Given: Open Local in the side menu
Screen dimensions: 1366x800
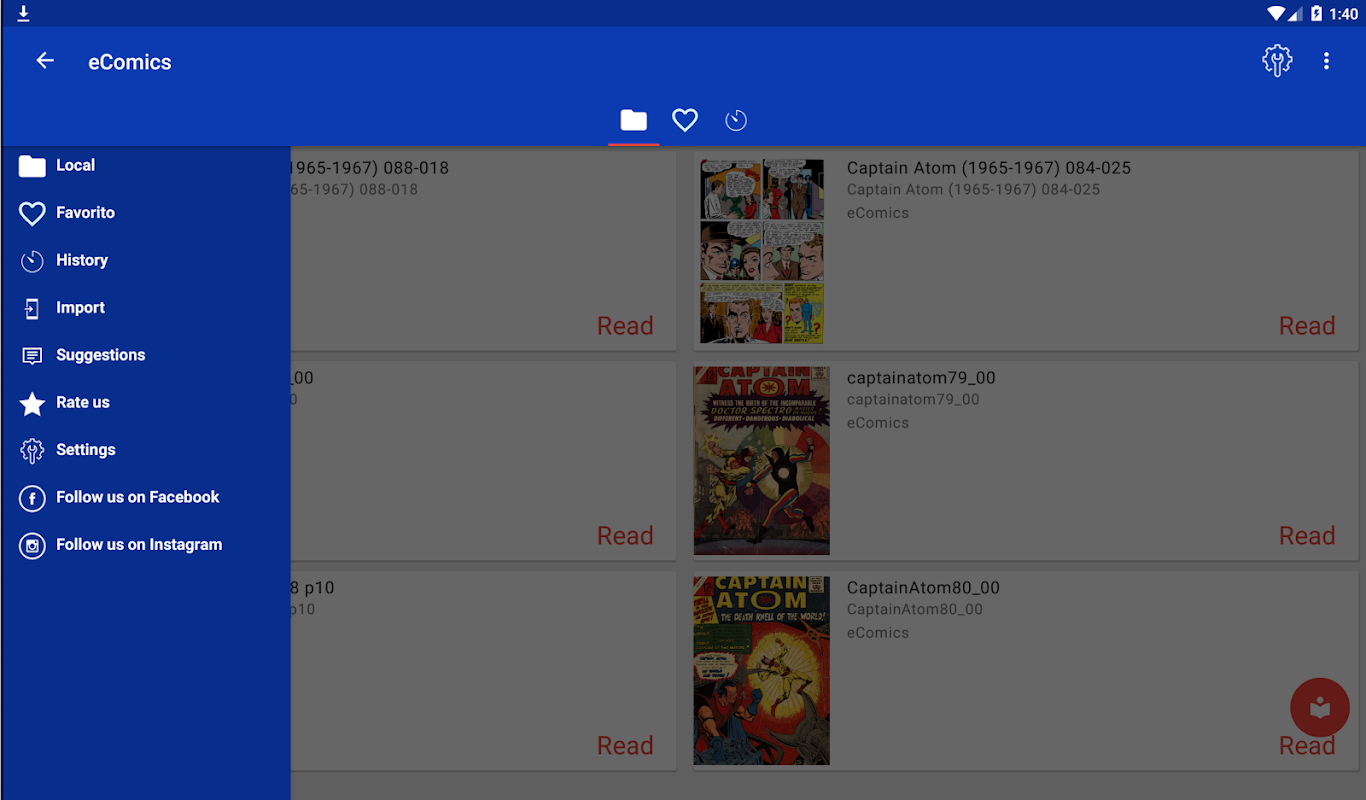Looking at the screenshot, I should (x=145, y=166).
